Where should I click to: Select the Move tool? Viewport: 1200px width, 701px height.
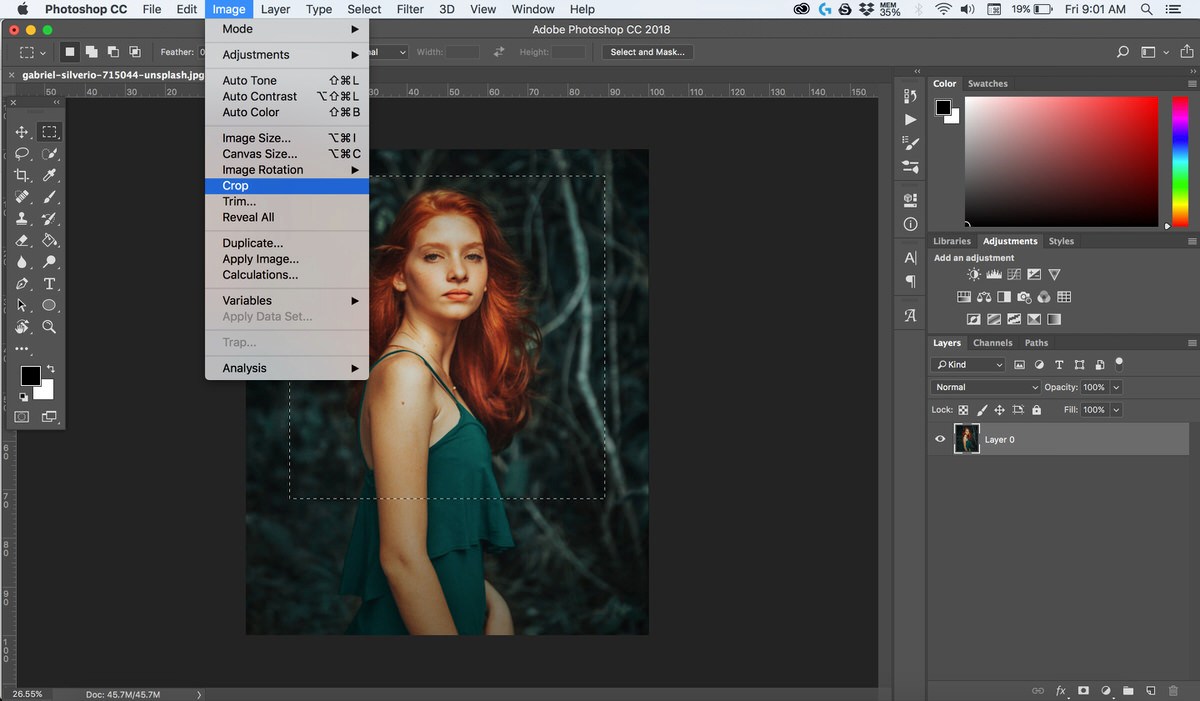(21, 132)
